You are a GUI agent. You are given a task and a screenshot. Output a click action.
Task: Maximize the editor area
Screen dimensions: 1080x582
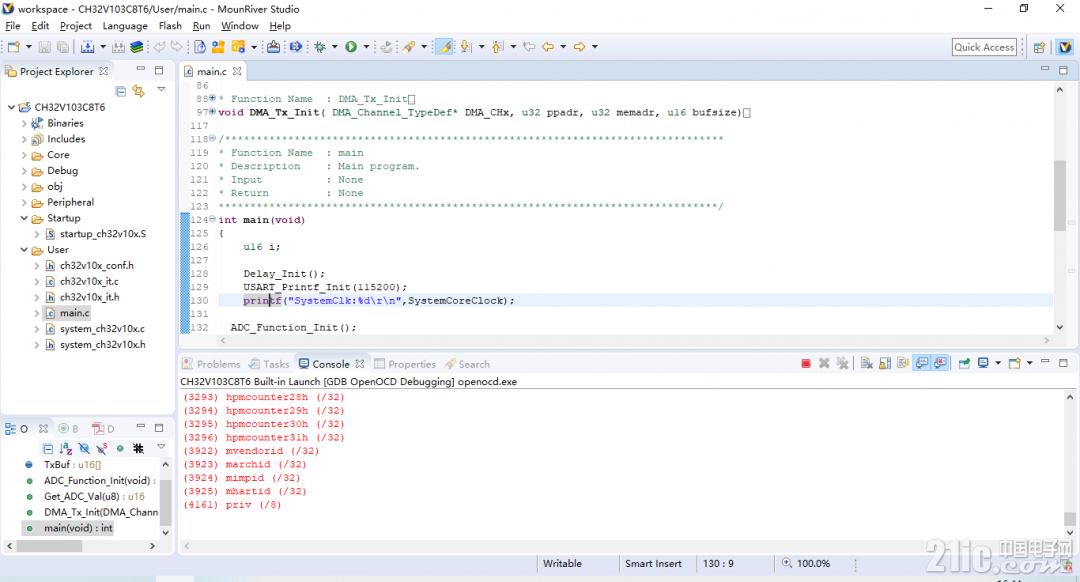[x=1063, y=70]
